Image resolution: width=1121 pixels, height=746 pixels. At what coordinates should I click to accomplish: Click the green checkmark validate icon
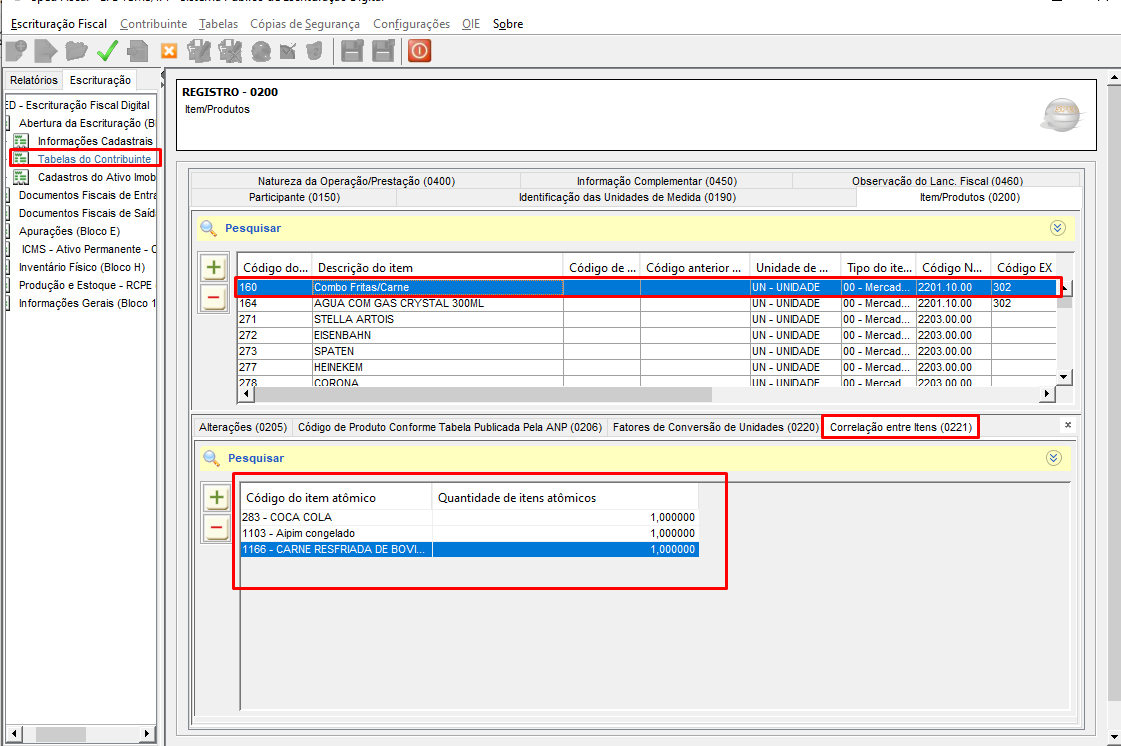pos(107,50)
